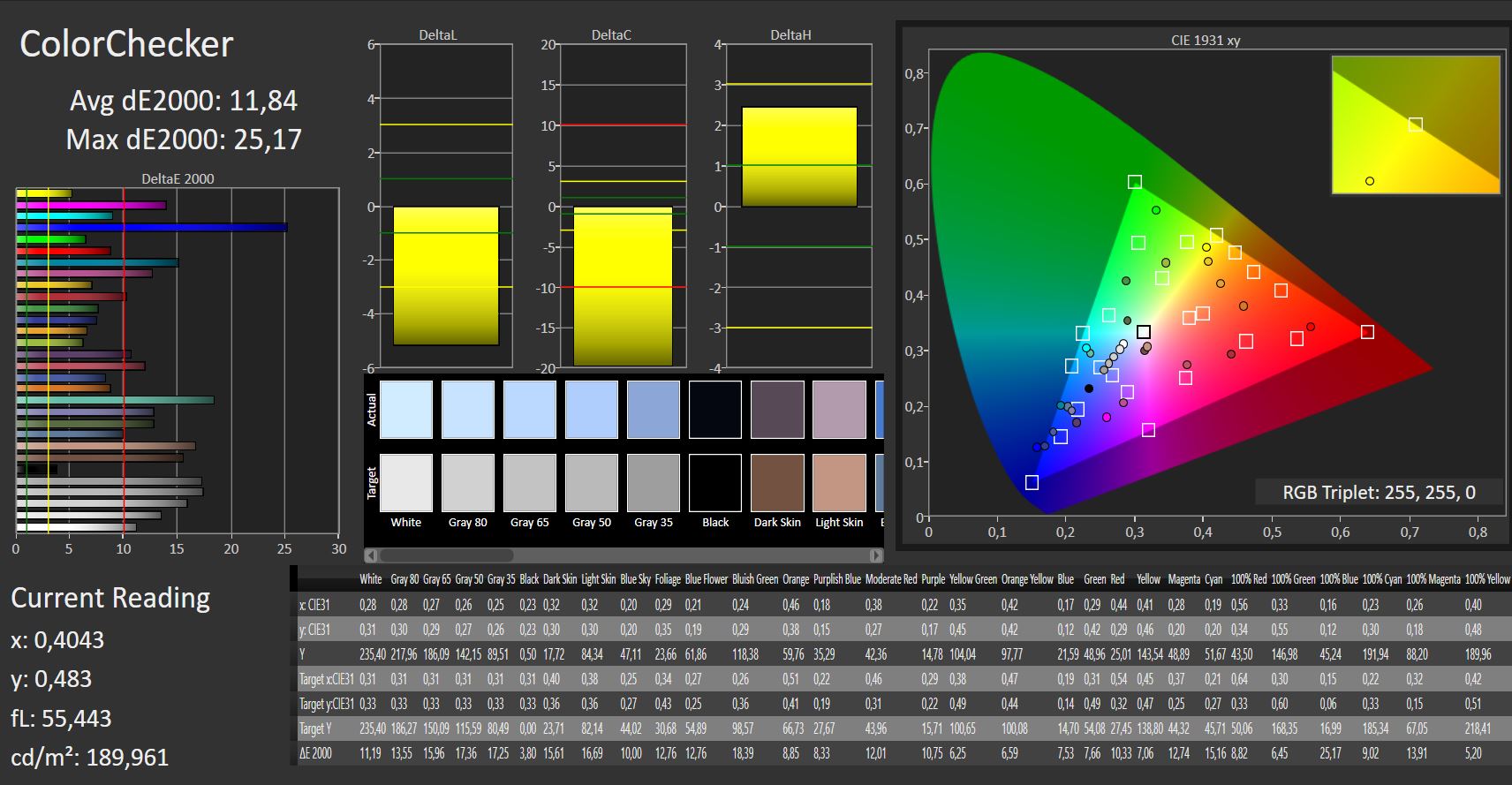Click the yellow bar in the DeltaL chart
1512x785 pixels.
[446, 276]
